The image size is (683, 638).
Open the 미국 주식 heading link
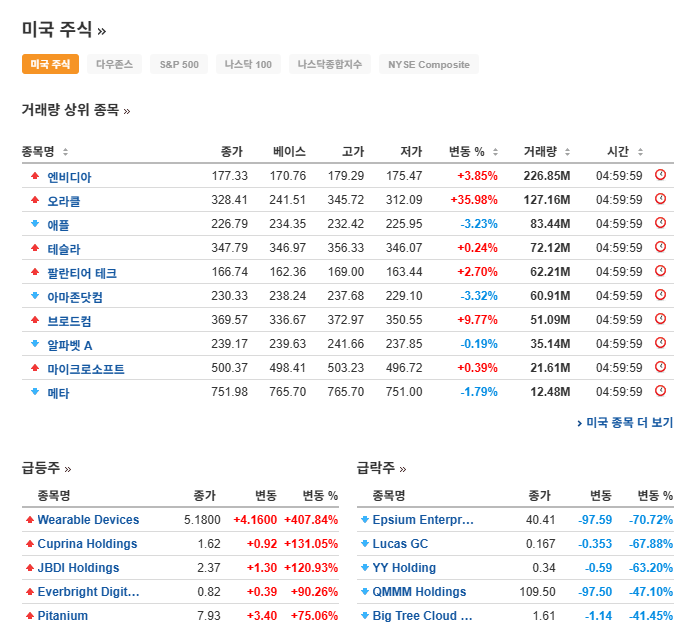pyautogui.click(x=64, y=30)
